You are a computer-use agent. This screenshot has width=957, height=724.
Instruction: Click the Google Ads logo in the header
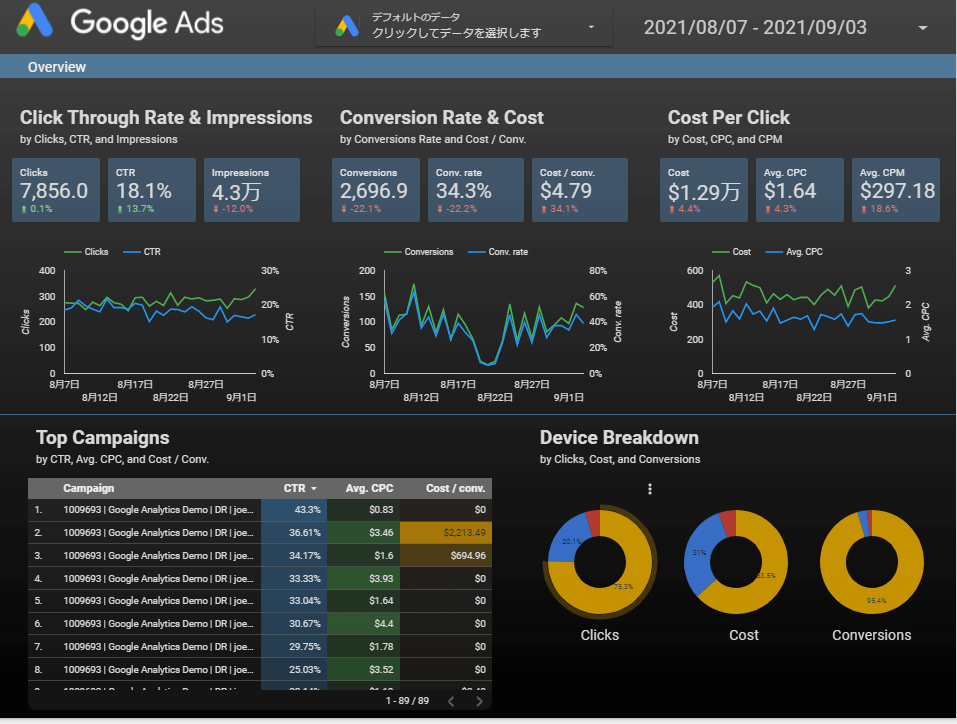point(120,23)
